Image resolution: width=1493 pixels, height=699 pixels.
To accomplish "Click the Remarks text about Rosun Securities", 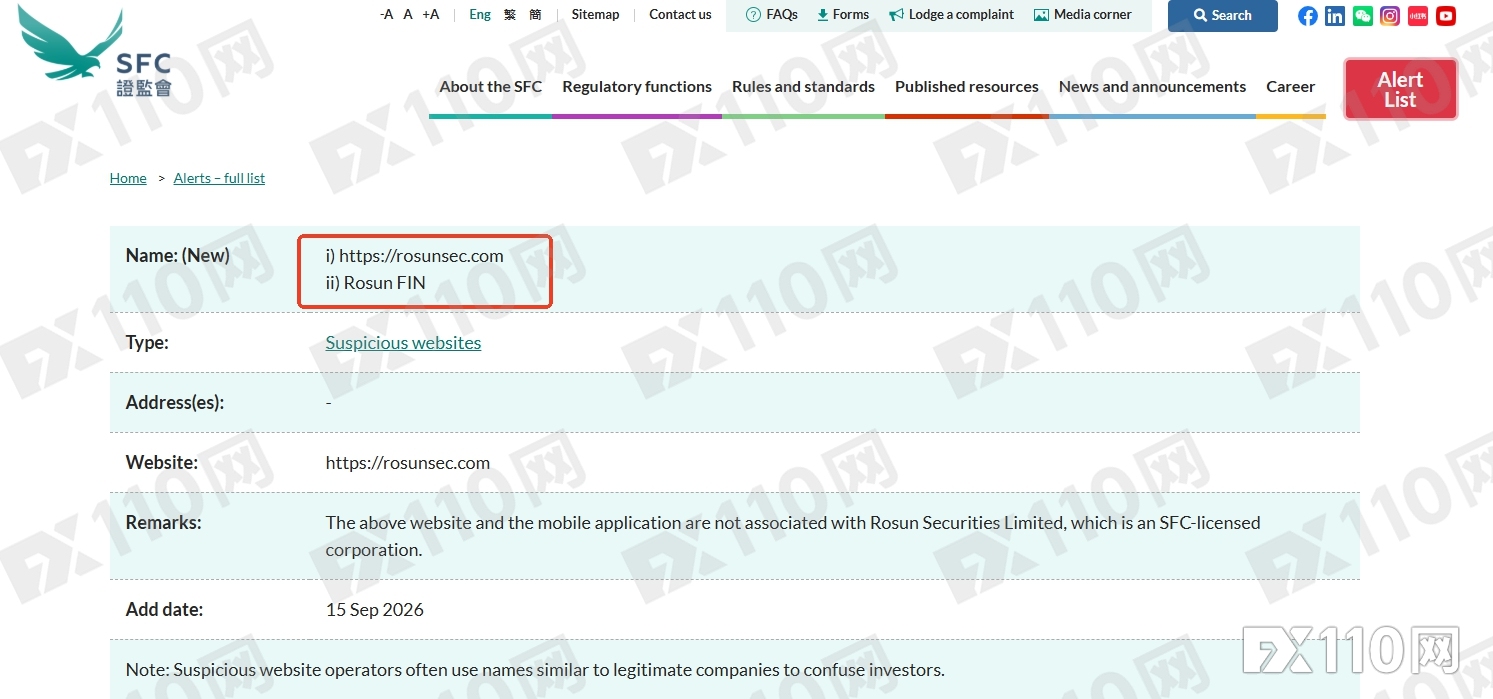I will [793, 536].
